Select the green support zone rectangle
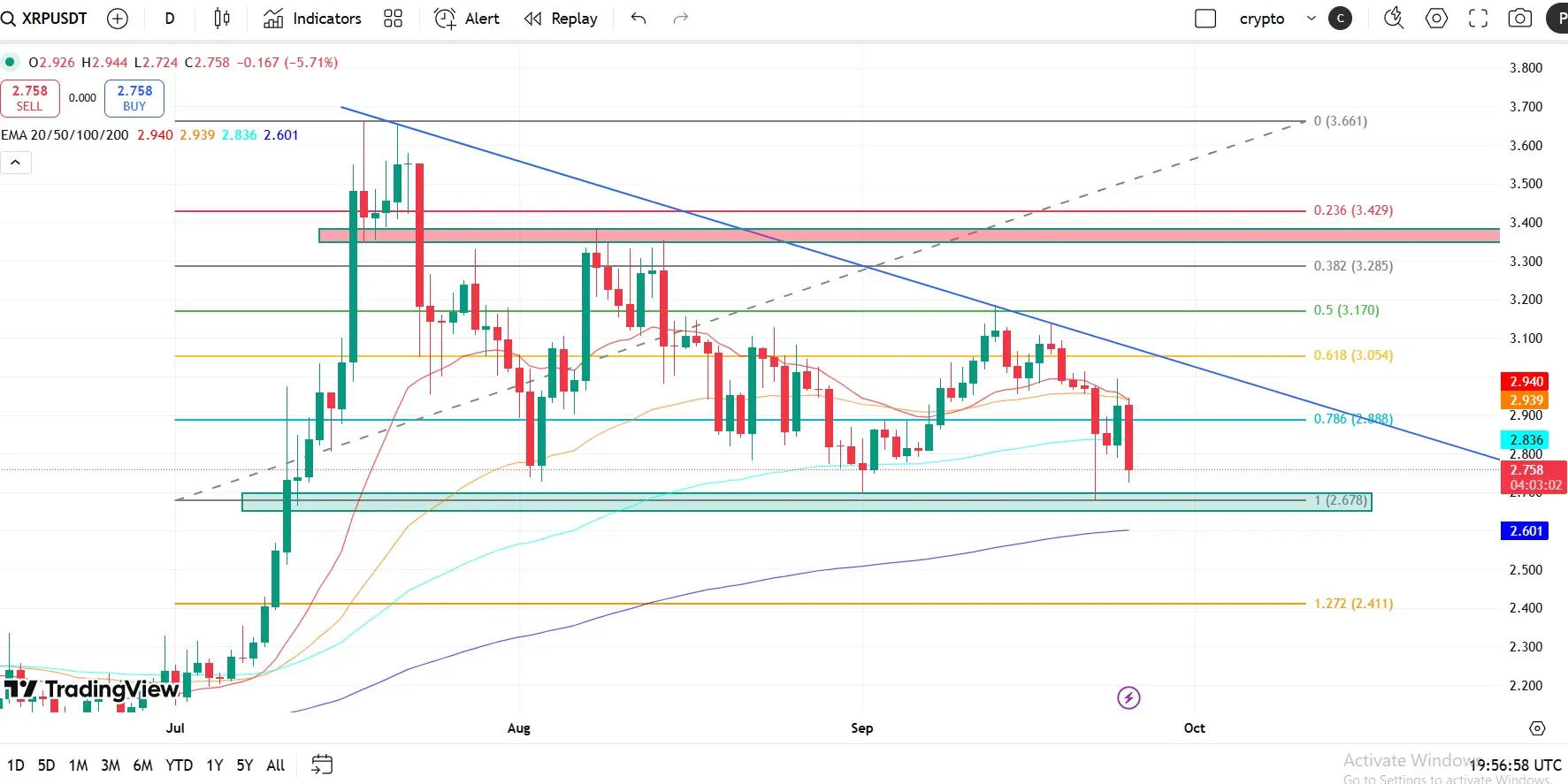 [807, 502]
